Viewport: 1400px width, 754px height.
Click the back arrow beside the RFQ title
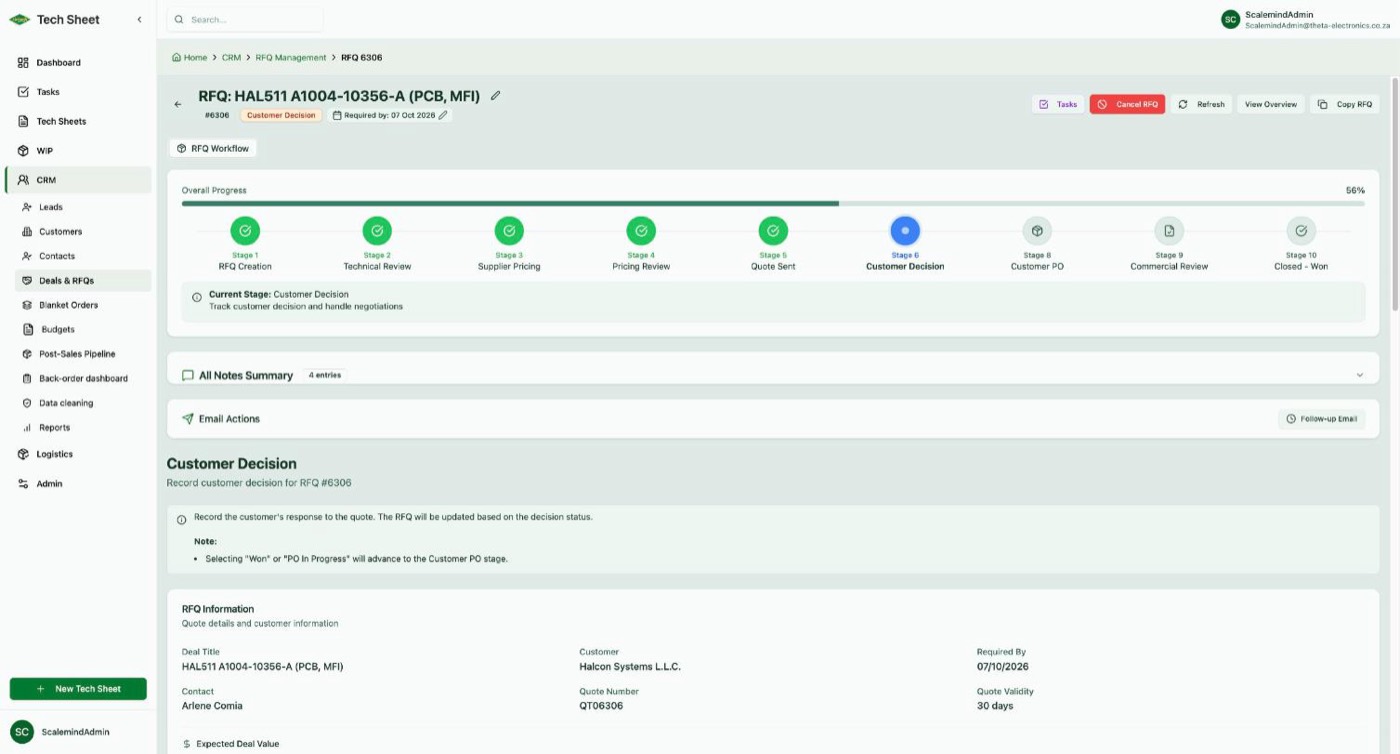click(x=178, y=104)
